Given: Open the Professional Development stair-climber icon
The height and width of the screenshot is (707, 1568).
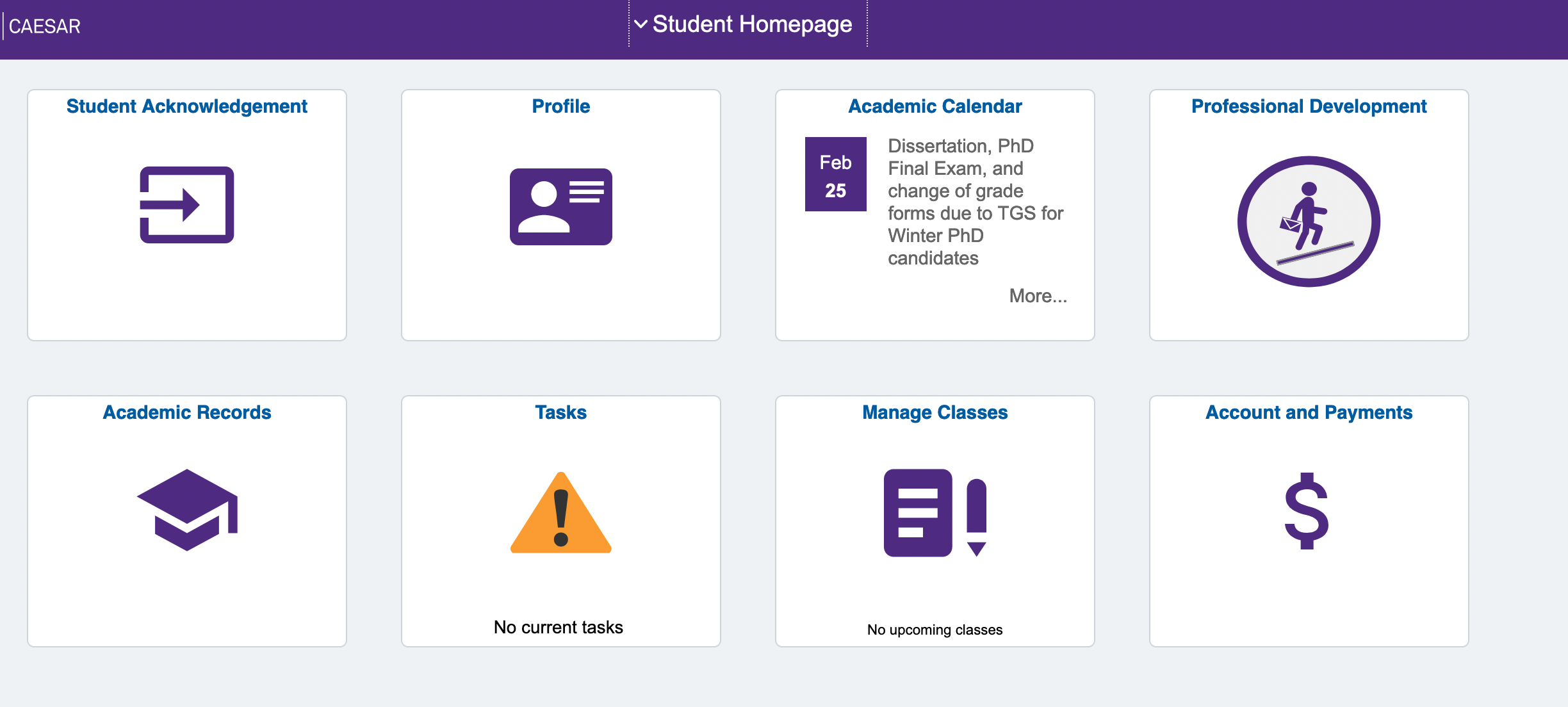Looking at the screenshot, I should click(x=1309, y=222).
